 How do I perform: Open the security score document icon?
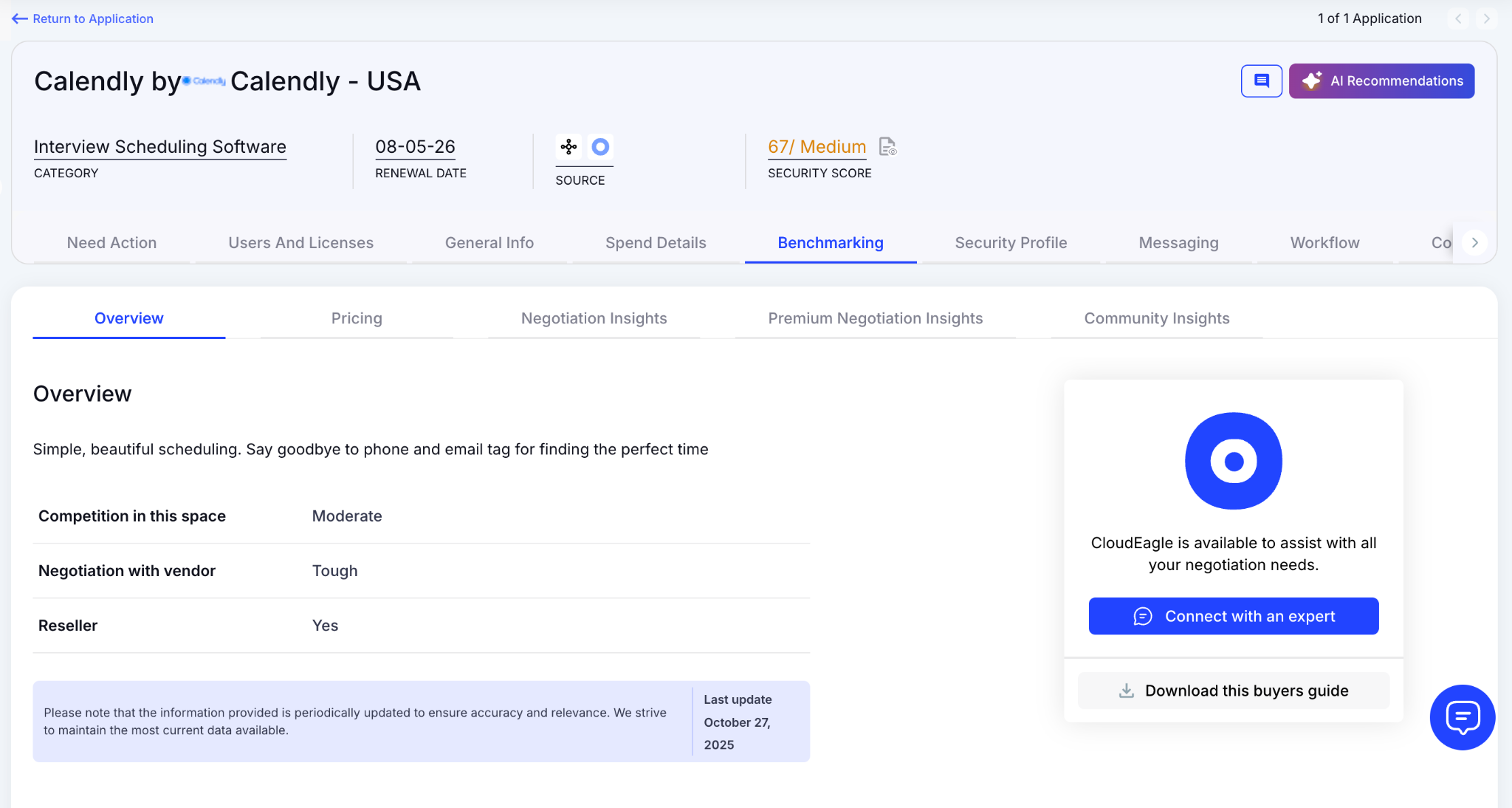pyautogui.click(x=887, y=147)
